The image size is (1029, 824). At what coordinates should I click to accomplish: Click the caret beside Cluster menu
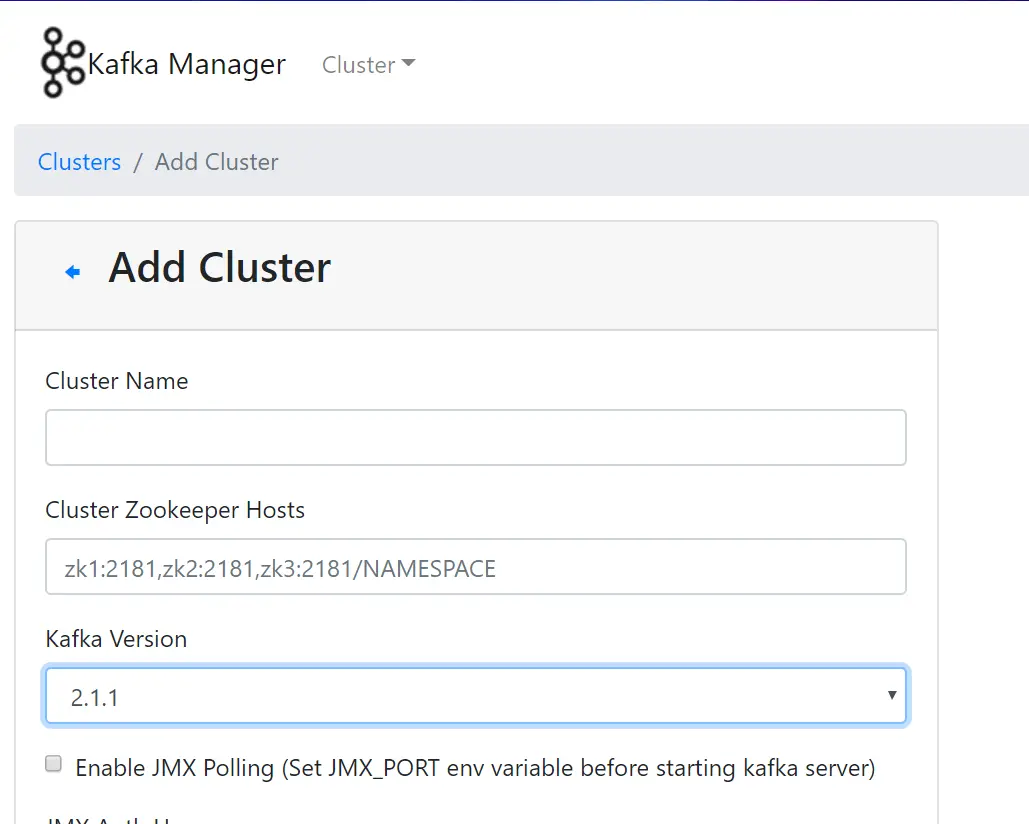click(x=408, y=64)
